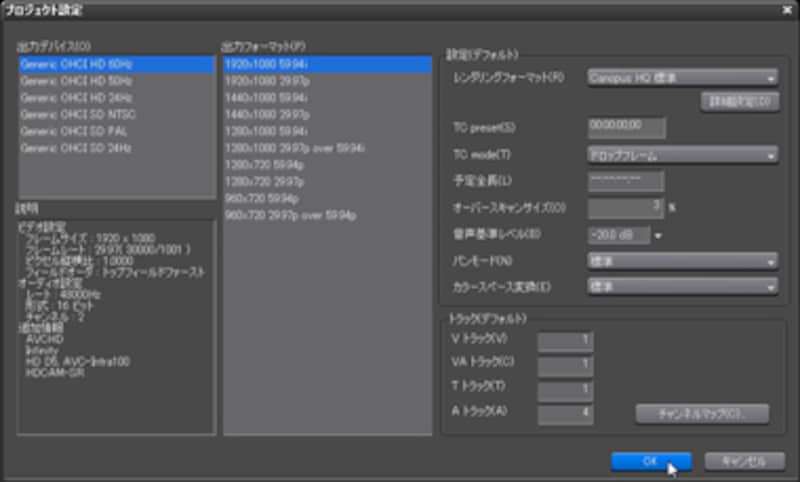The image size is (800, 482).
Task: Select Generic OHCI HD 24Hz device
Action: [x=117, y=98]
